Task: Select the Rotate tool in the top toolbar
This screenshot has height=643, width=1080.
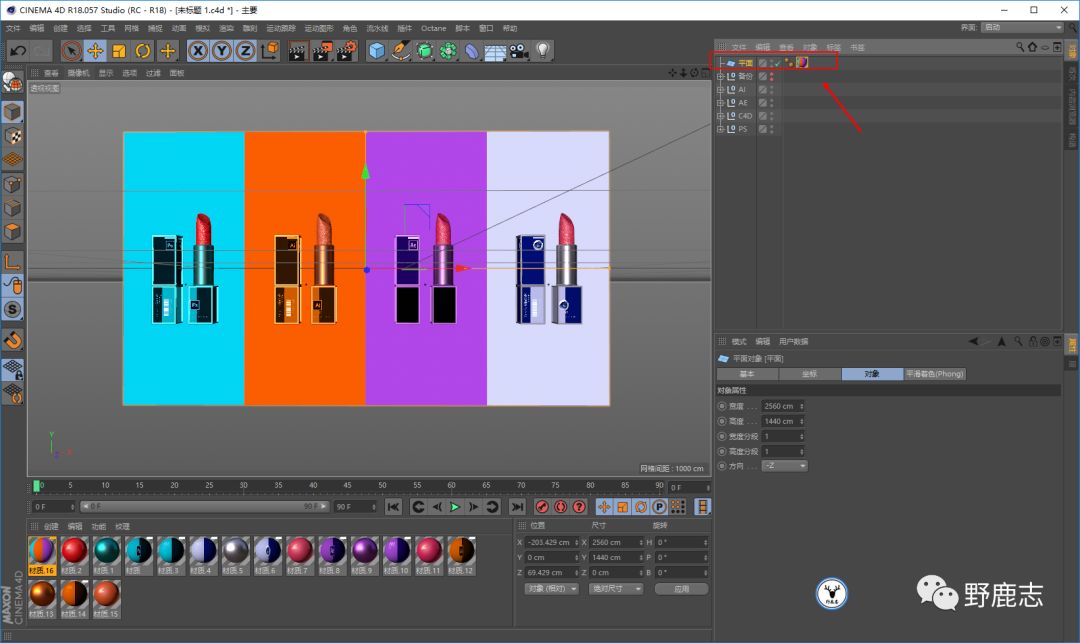Action: (x=143, y=51)
